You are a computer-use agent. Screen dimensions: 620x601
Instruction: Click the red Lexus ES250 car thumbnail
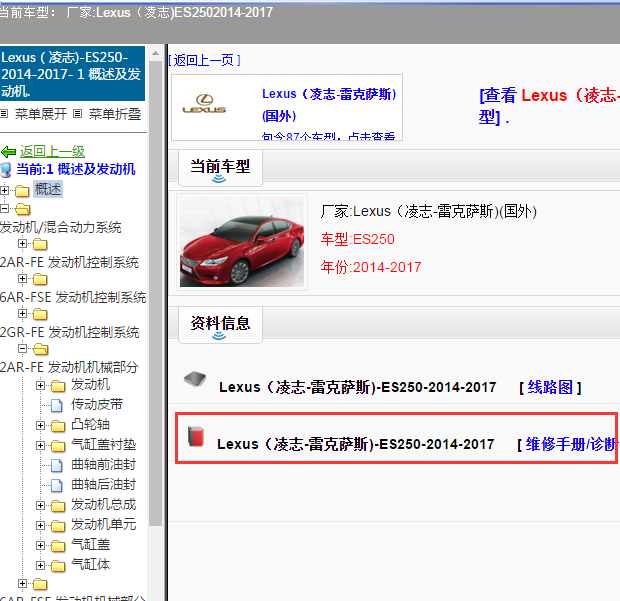[x=242, y=242]
